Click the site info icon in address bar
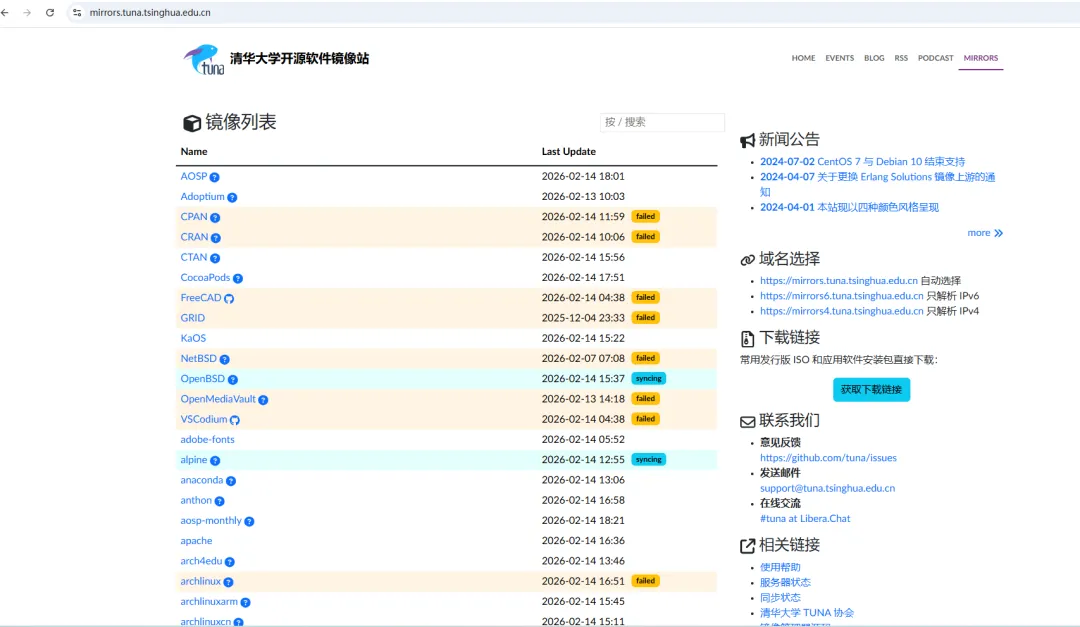Image resolution: width=1080 pixels, height=627 pixels. pyautogui.click(x=76, y=12)
